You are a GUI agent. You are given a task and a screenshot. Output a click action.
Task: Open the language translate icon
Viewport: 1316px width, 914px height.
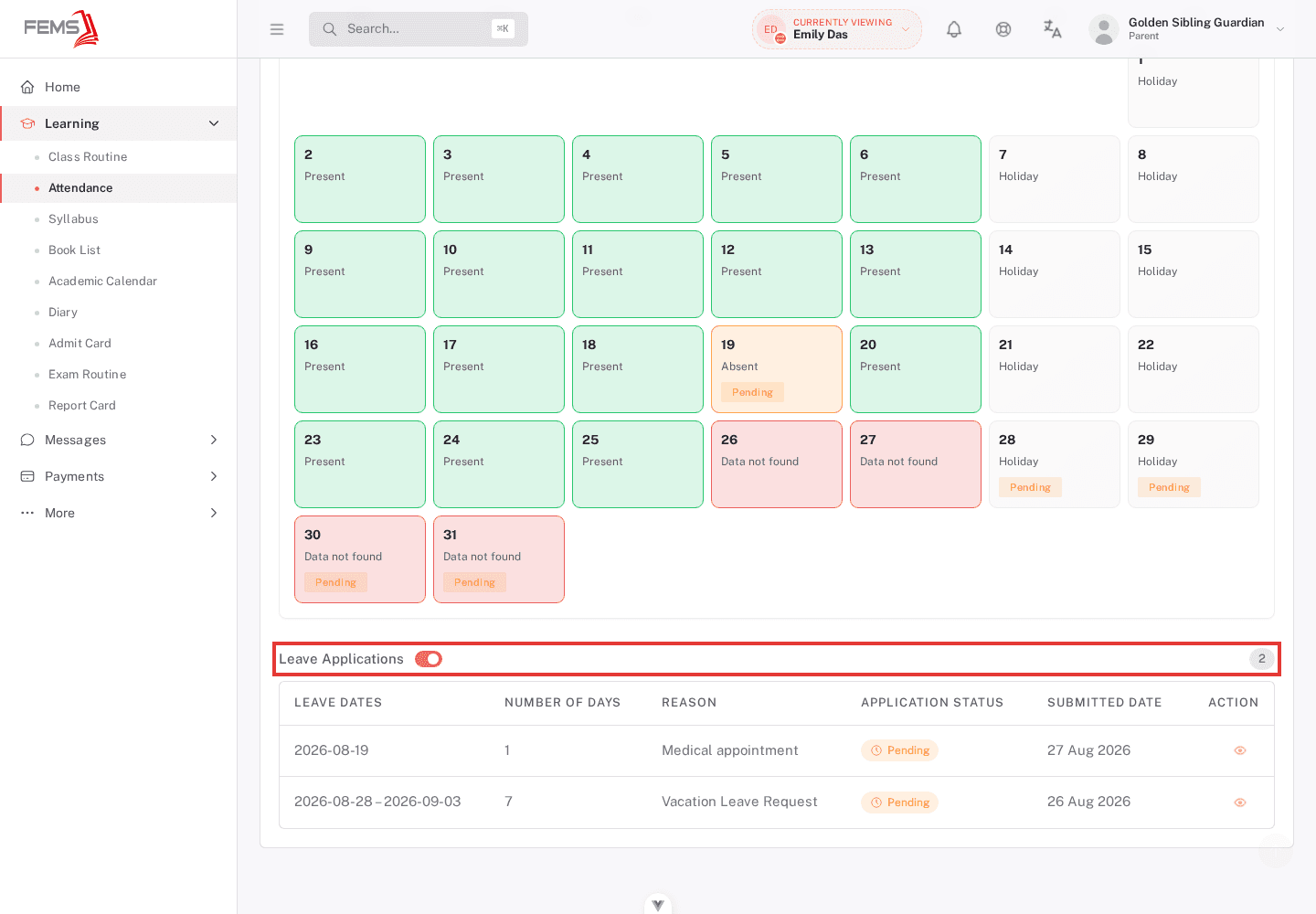(x=1053, y=29)
